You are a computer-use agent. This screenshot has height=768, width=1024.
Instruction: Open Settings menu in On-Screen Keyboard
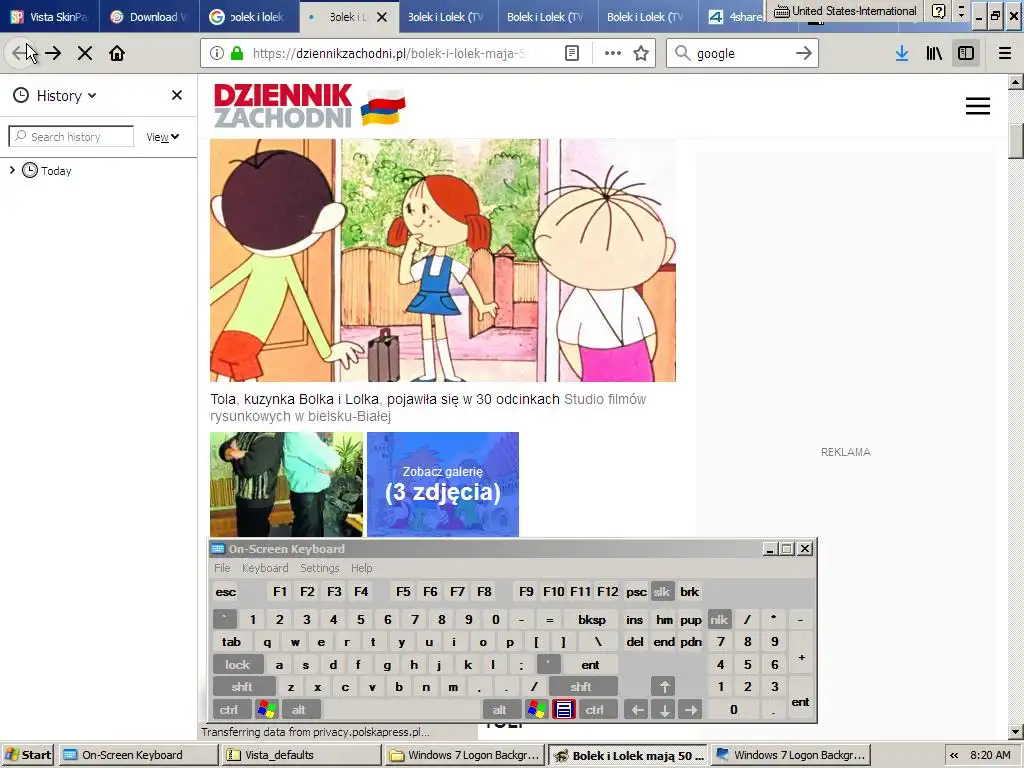pos(320,568)
